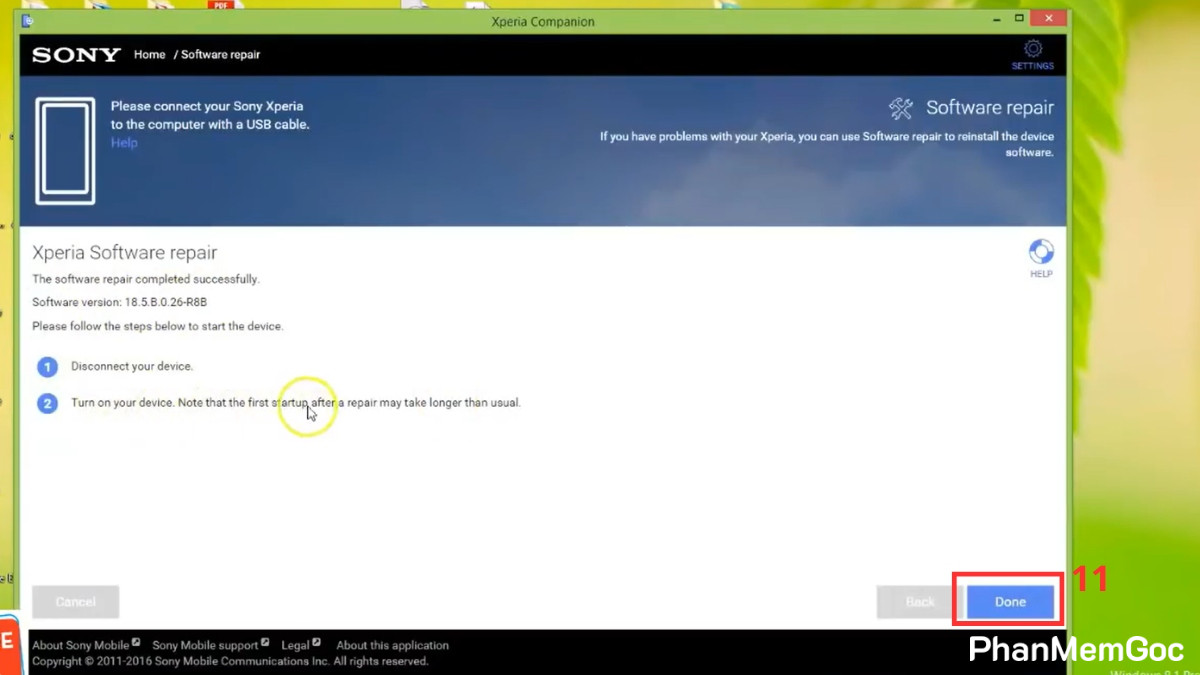Screen dimensions: 1200x675
Task: Click step 2 number badge
Action: [47, 404]
